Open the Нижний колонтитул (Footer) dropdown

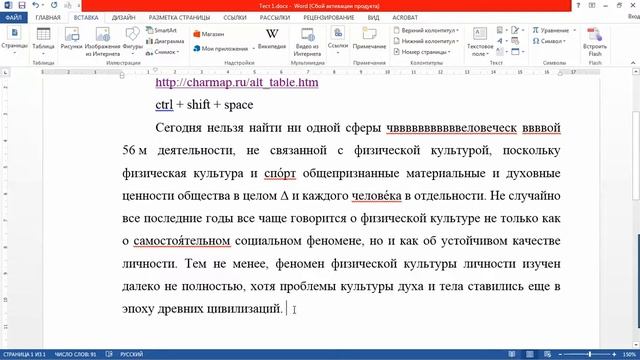coord(426,41)
